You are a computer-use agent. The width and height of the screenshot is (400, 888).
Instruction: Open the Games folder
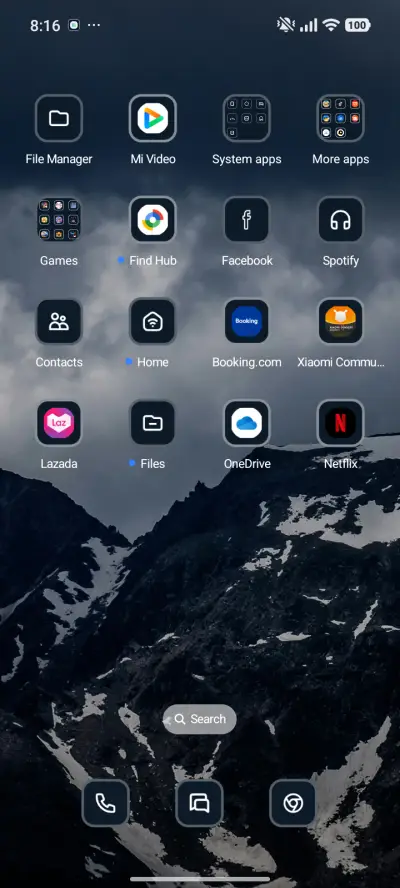coord(59,220)
